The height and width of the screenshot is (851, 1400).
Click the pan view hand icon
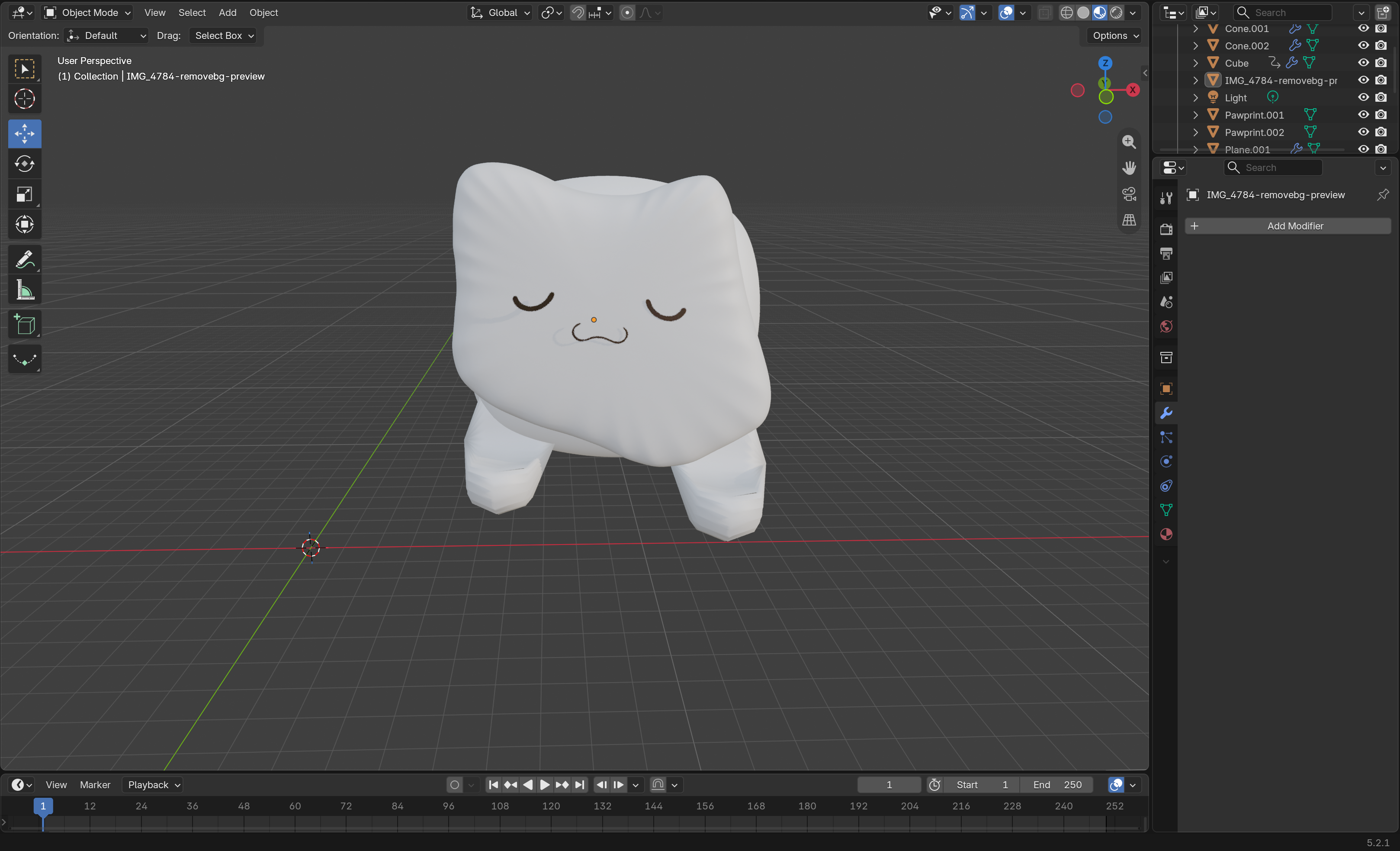[x=1129, y=168]
